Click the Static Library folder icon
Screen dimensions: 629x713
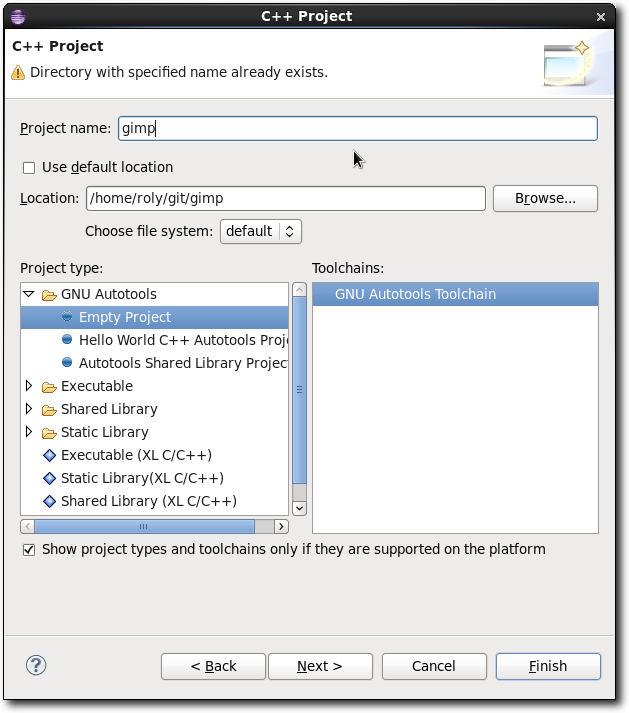pyautogui.click(x=48, y=433)
